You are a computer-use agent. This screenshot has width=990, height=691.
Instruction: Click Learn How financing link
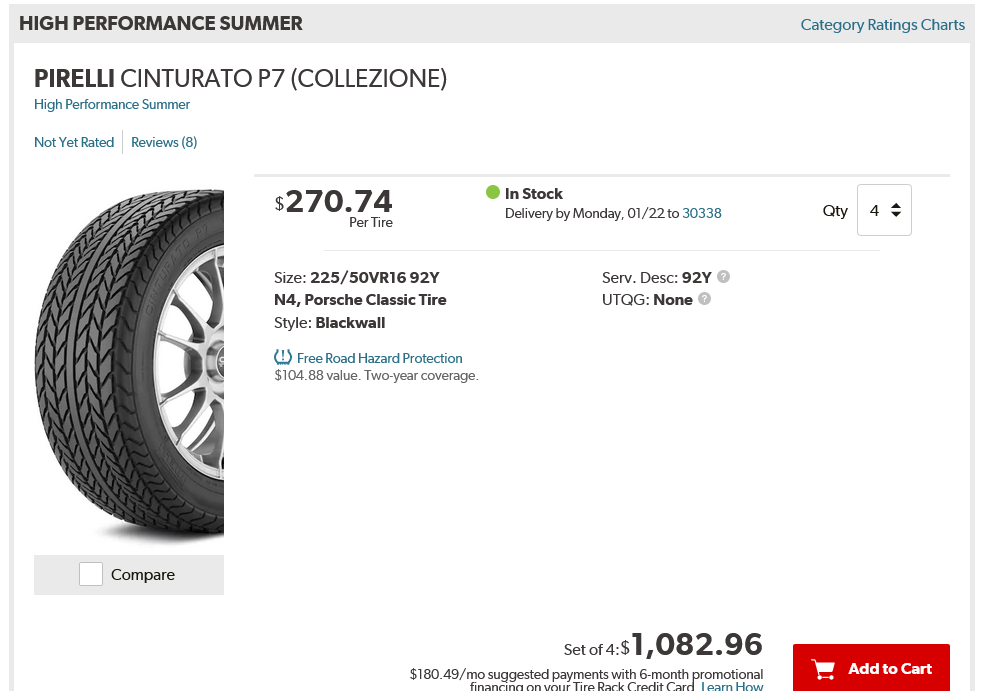click(732, 687)
